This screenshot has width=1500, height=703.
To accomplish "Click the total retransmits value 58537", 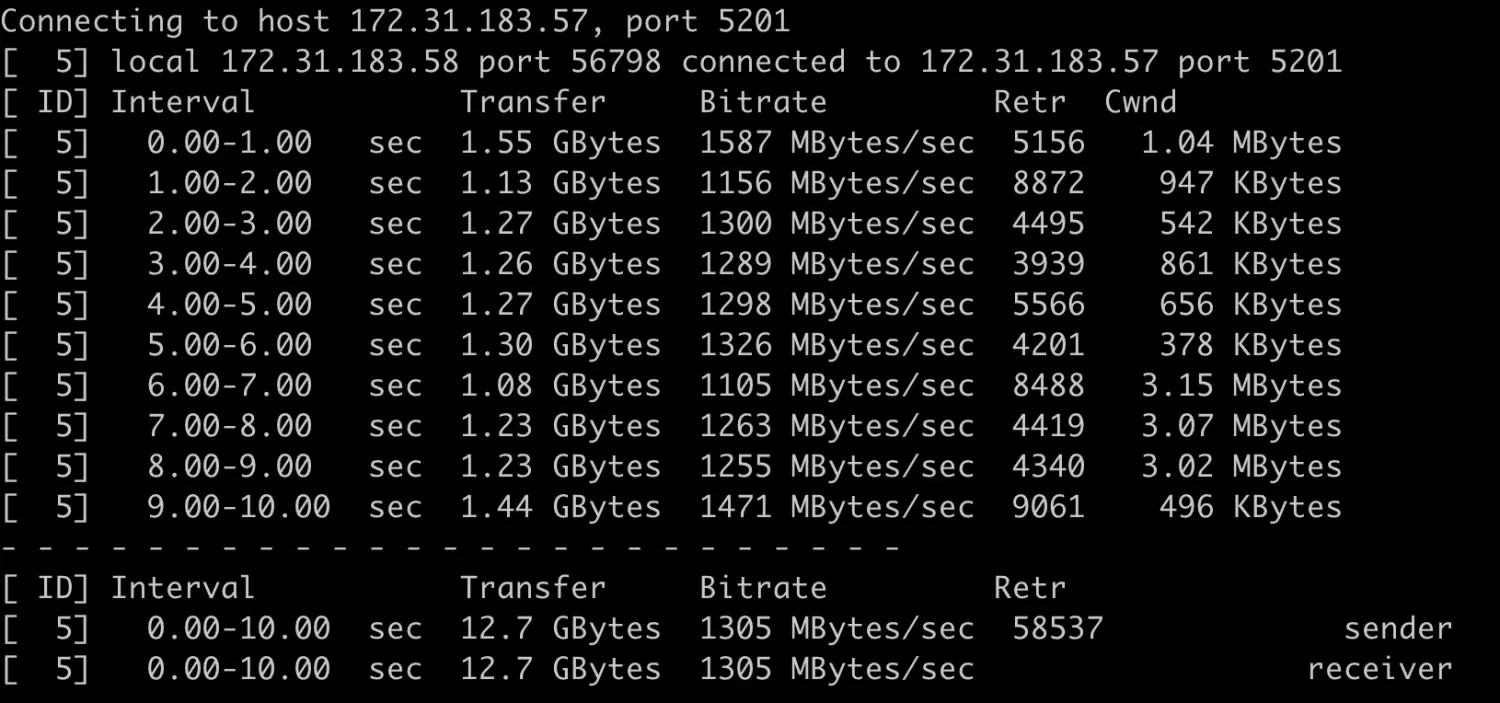I will (x=1057, y=628).
